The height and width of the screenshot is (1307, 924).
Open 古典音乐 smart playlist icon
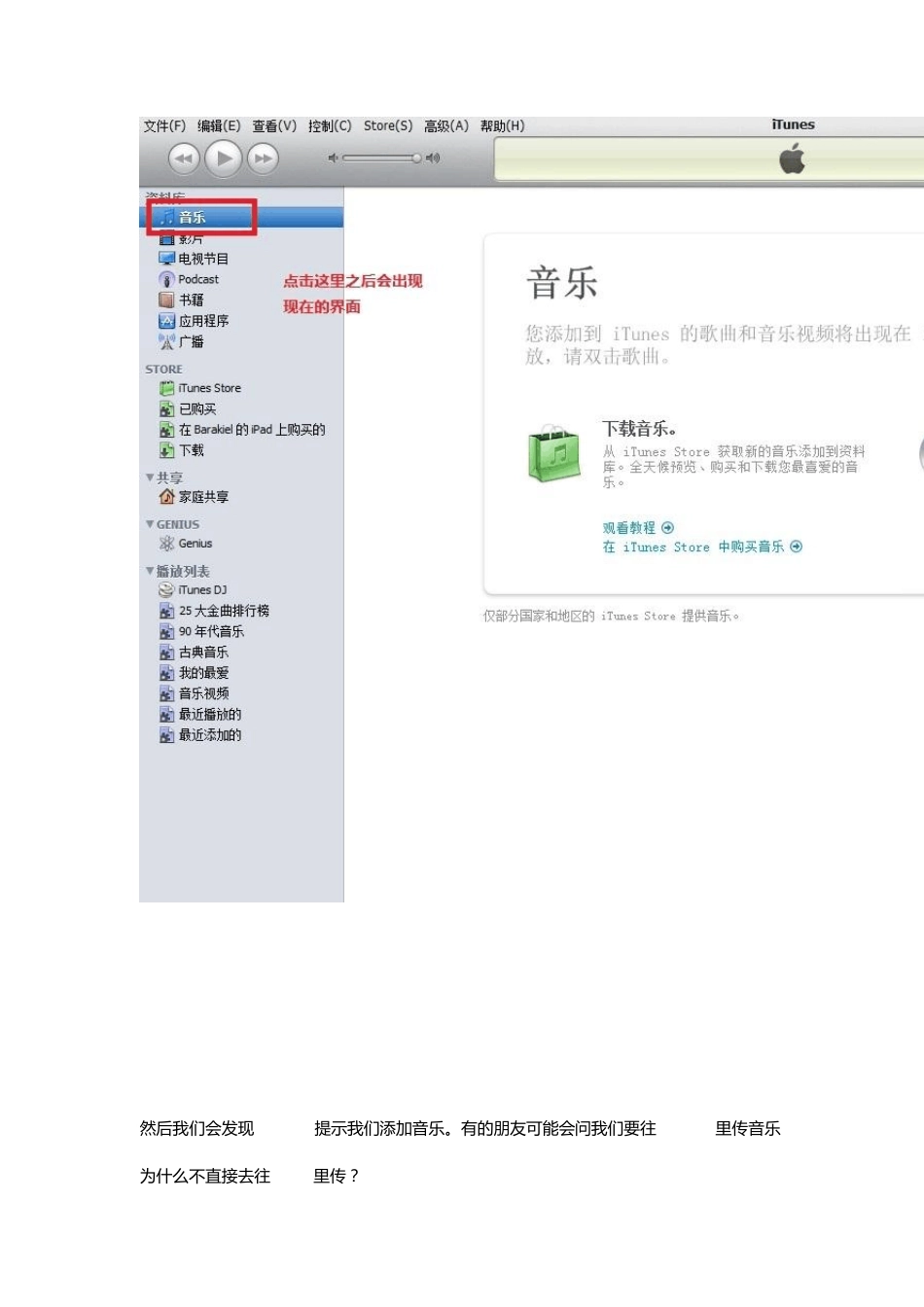(166, 653)
